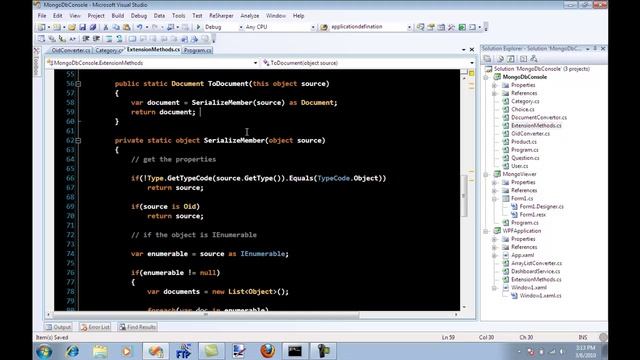Click the Save icon in the toolbar
Image resolution: width=640 pixels, height=360 pixels.
coord(82,27)
